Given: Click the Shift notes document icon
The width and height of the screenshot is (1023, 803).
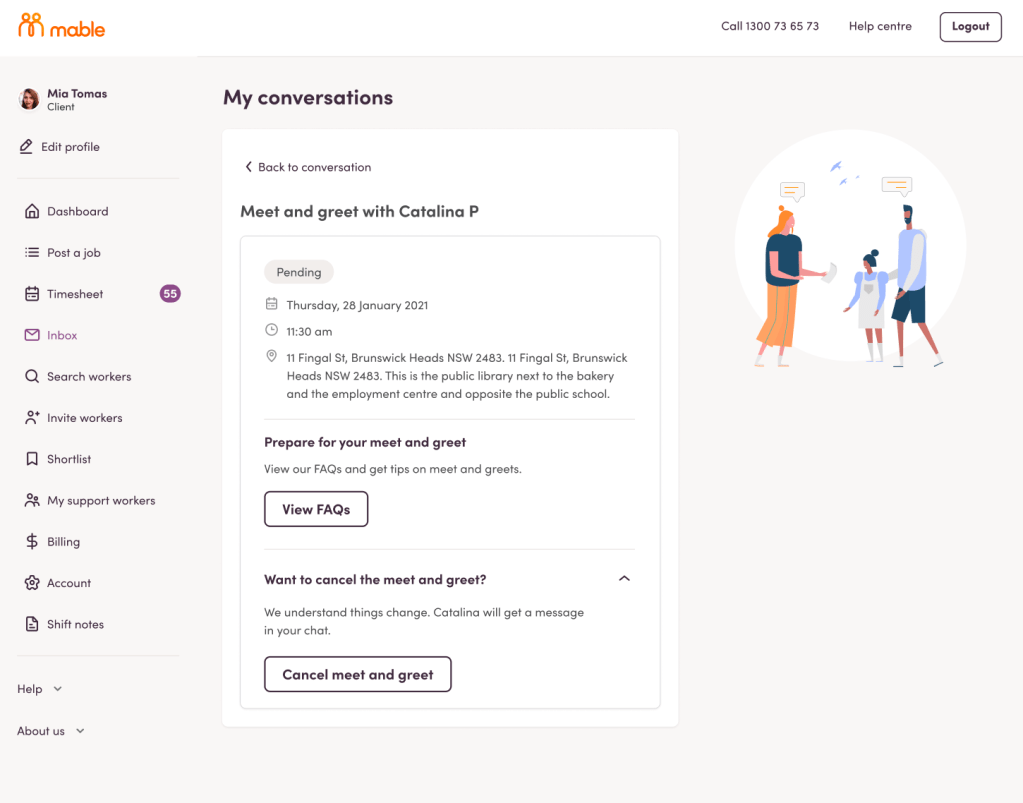Looking at the screenshot, I should pyautogui.click(x=32, y=624).
